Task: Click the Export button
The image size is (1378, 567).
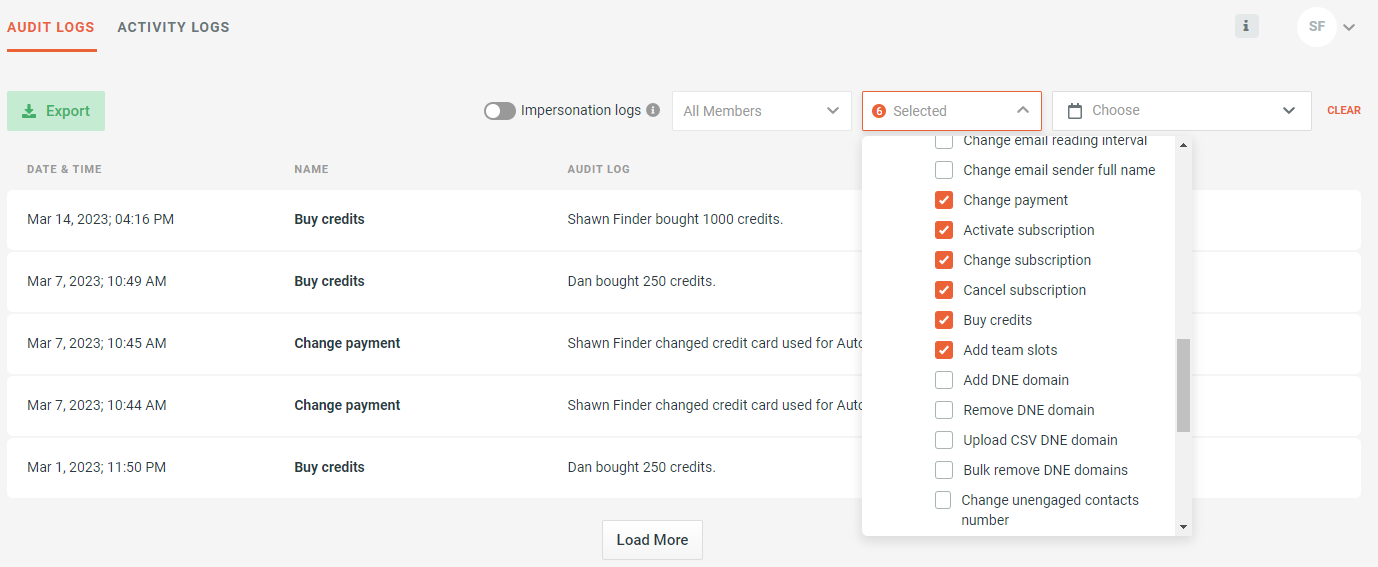Action: click(56, 111)
